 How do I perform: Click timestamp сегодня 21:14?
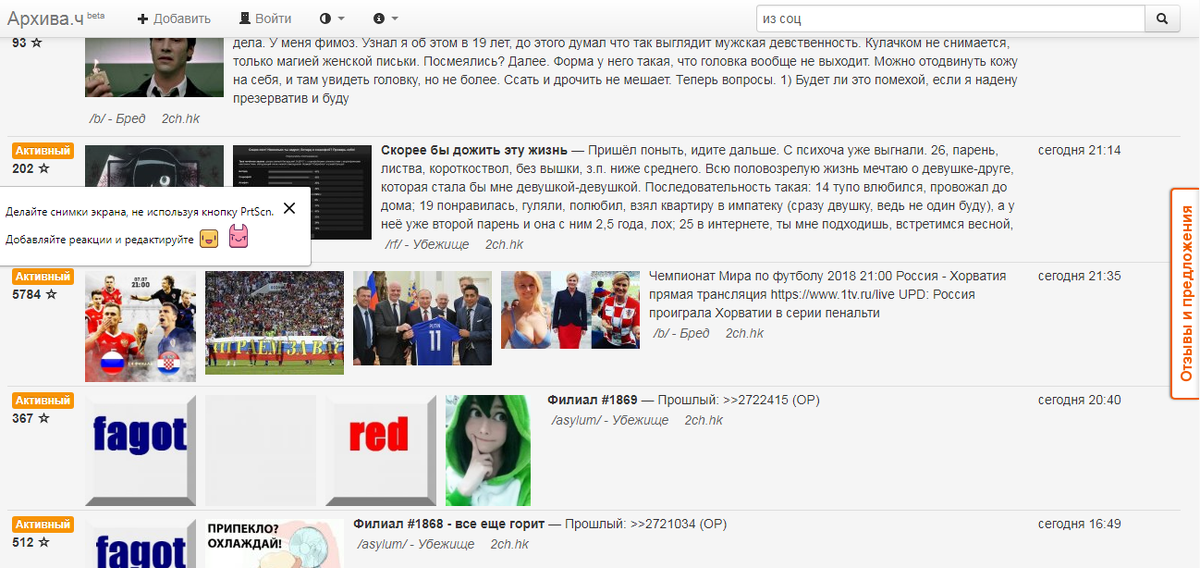click(1079, 150)
